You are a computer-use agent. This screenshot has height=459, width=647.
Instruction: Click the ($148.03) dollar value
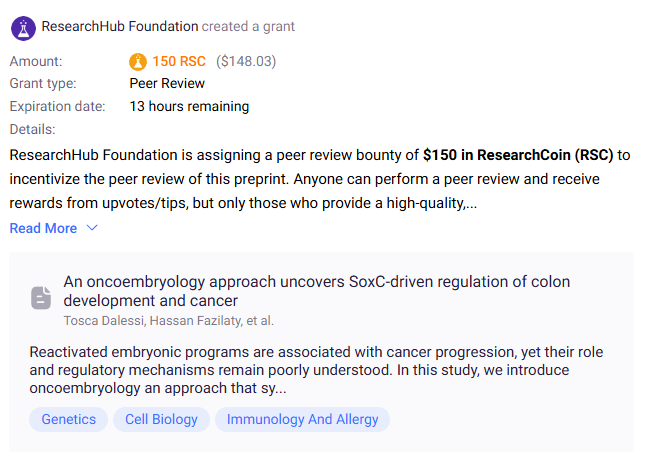[246, 62]
